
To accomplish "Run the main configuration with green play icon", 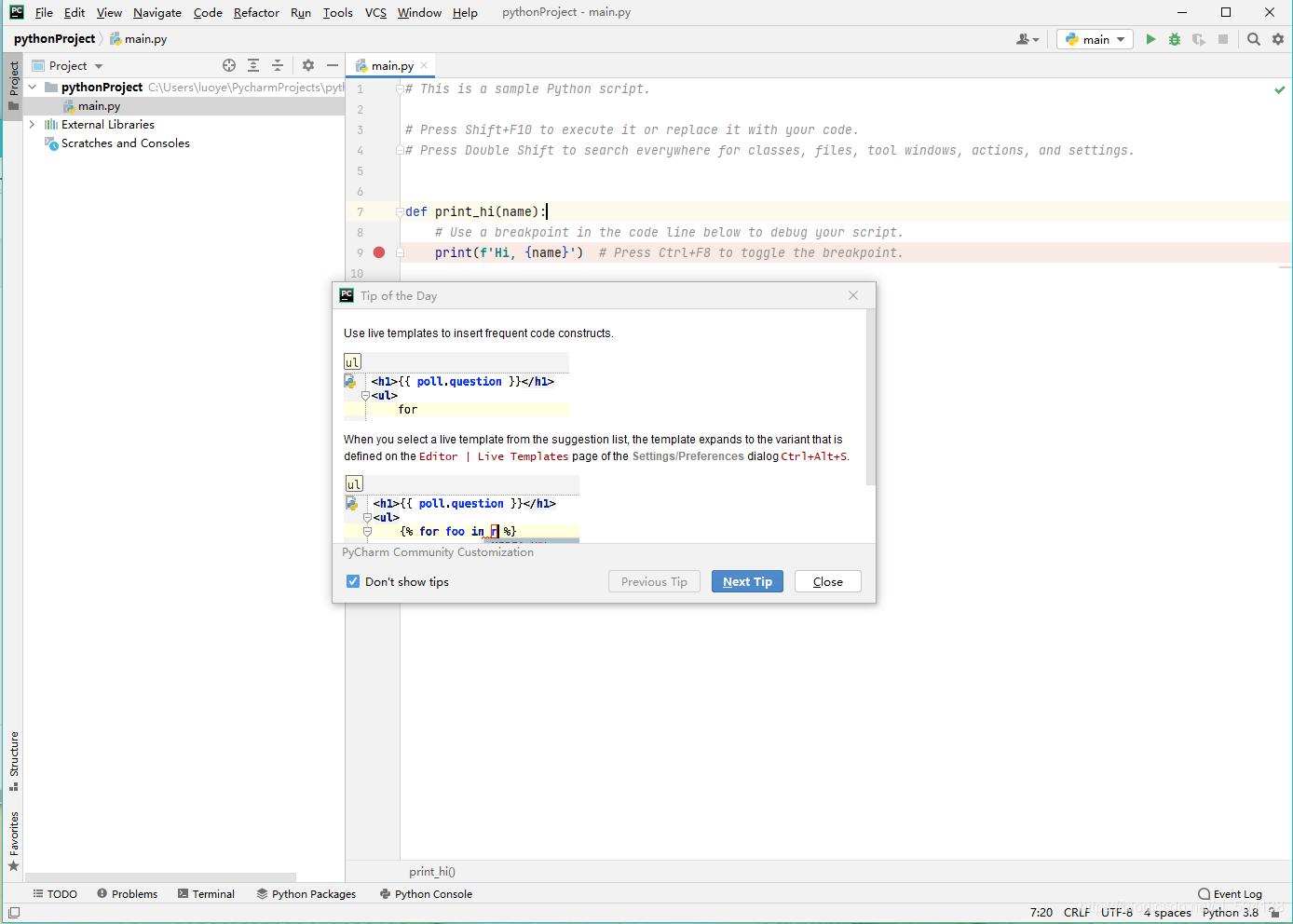I will click(1150, 39).
